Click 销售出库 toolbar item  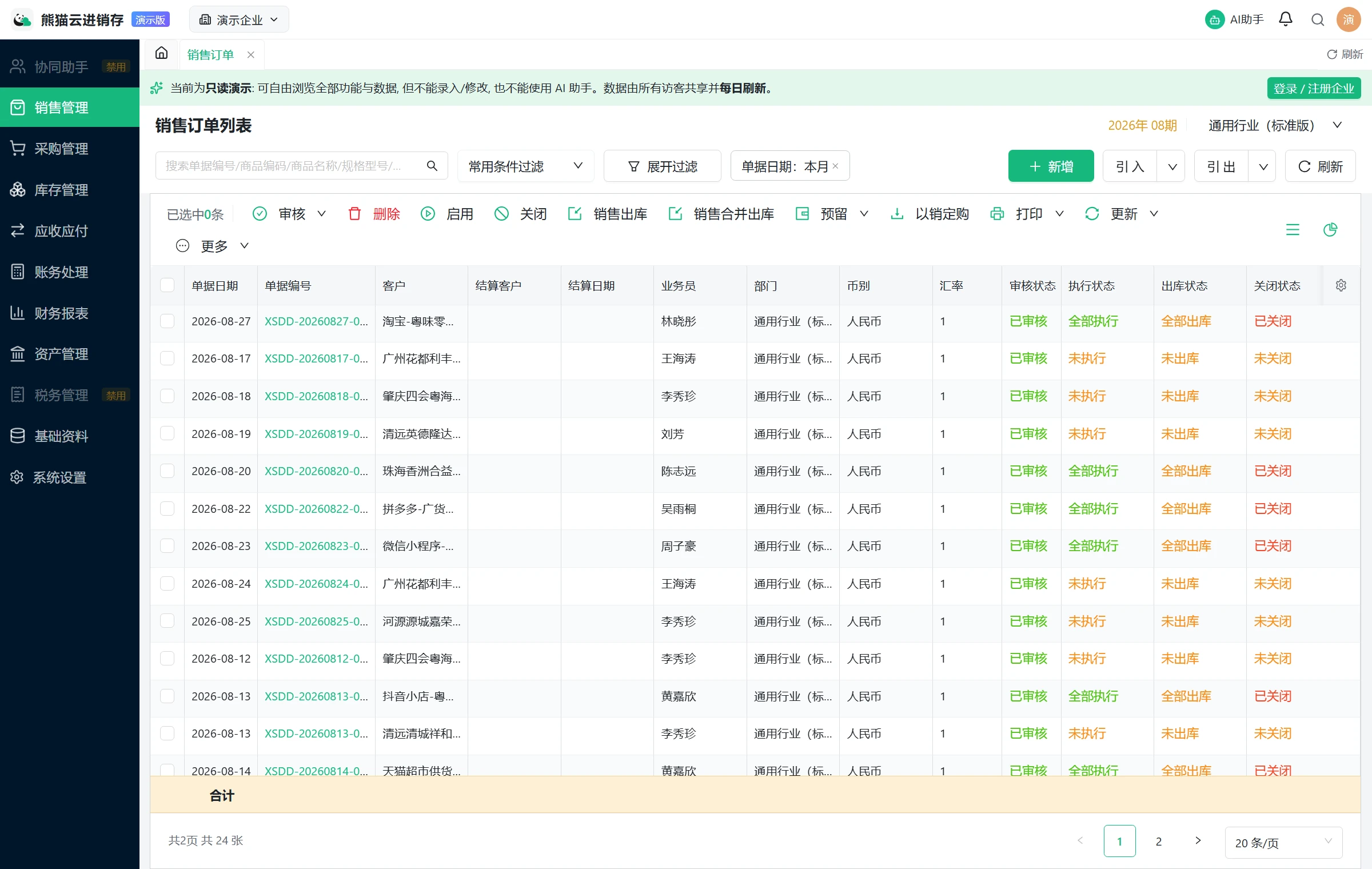point(607,214)
